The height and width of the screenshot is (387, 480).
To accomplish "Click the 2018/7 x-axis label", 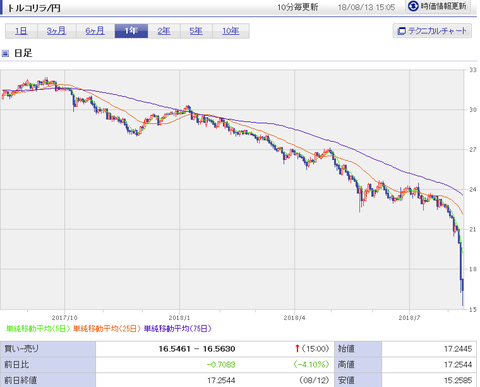I will coord(409,318).
